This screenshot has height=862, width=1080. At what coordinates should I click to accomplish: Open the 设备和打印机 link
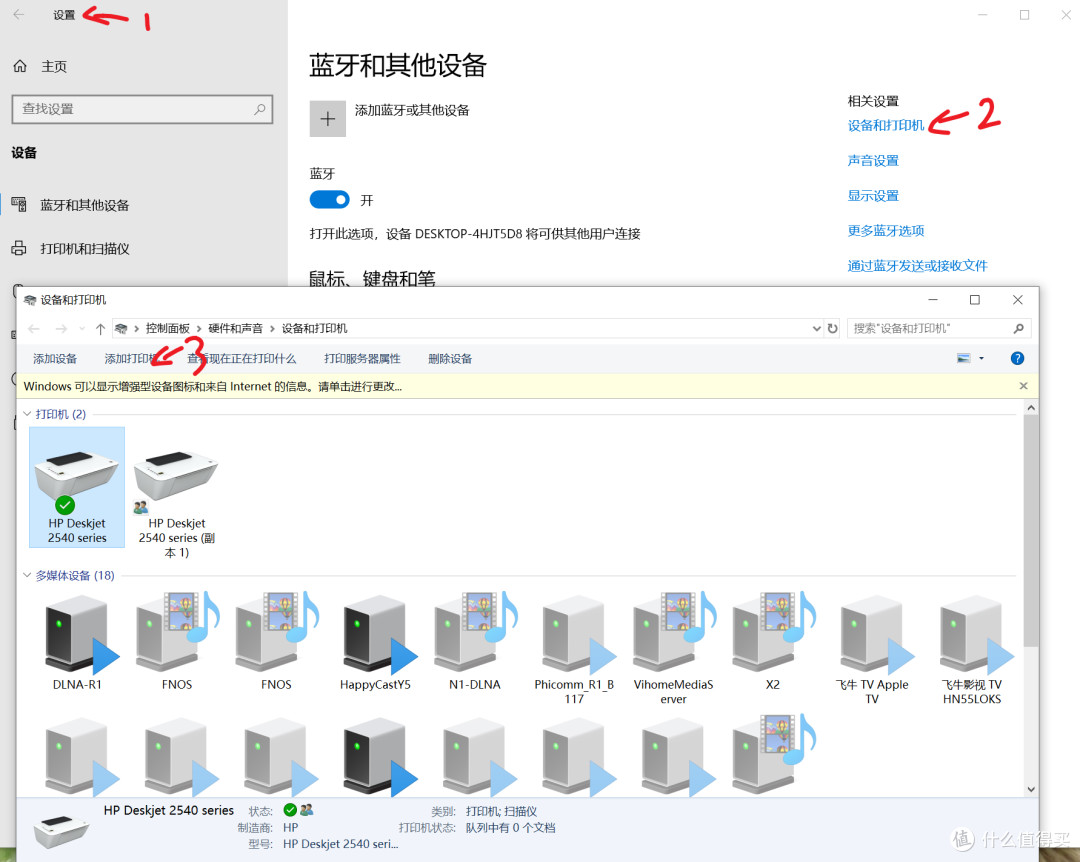click(x=886, y=125)
